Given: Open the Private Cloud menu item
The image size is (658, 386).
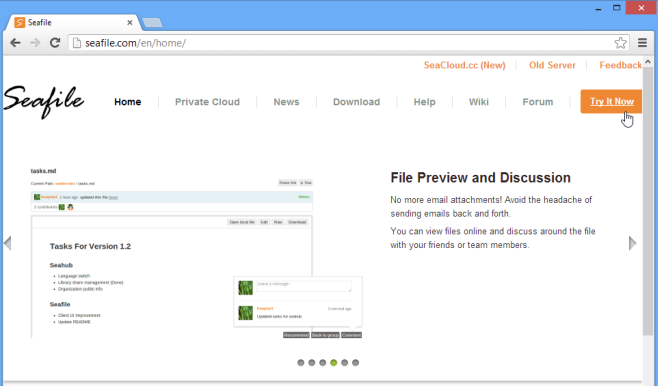Looking at the screenshot, I should point(207,102).
